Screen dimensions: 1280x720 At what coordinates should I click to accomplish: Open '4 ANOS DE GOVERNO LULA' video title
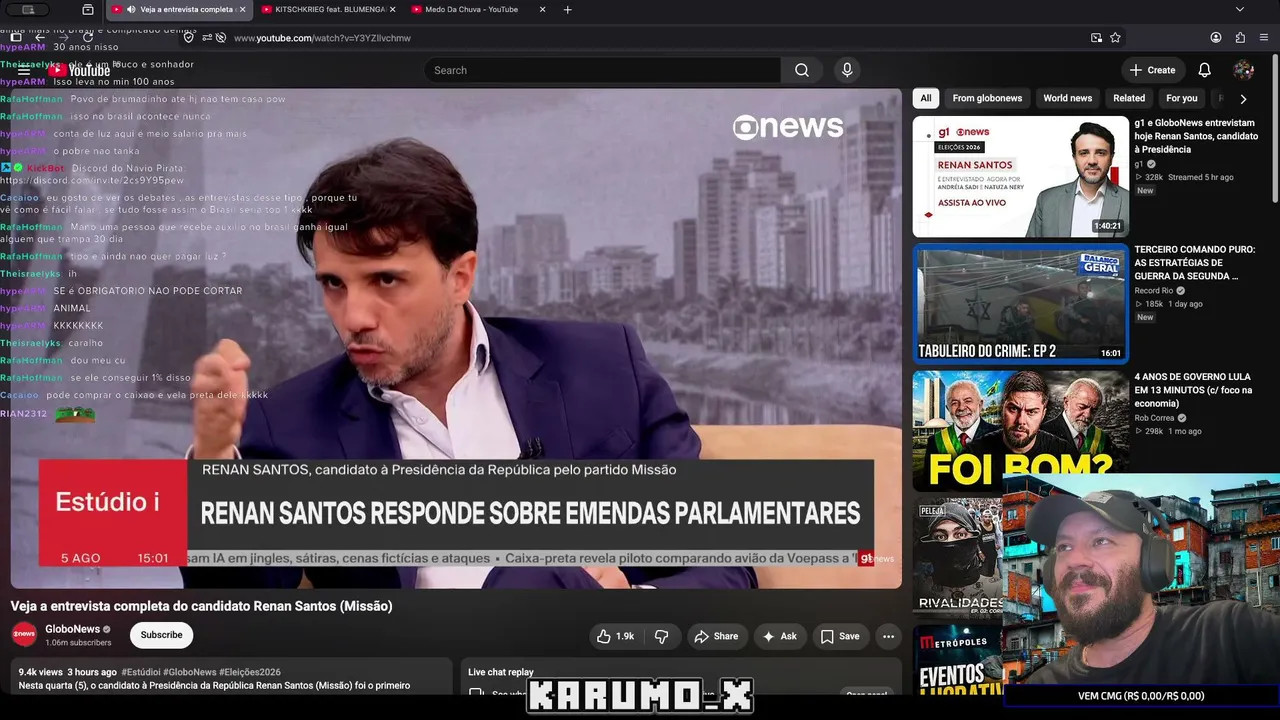click(1193, 390)
